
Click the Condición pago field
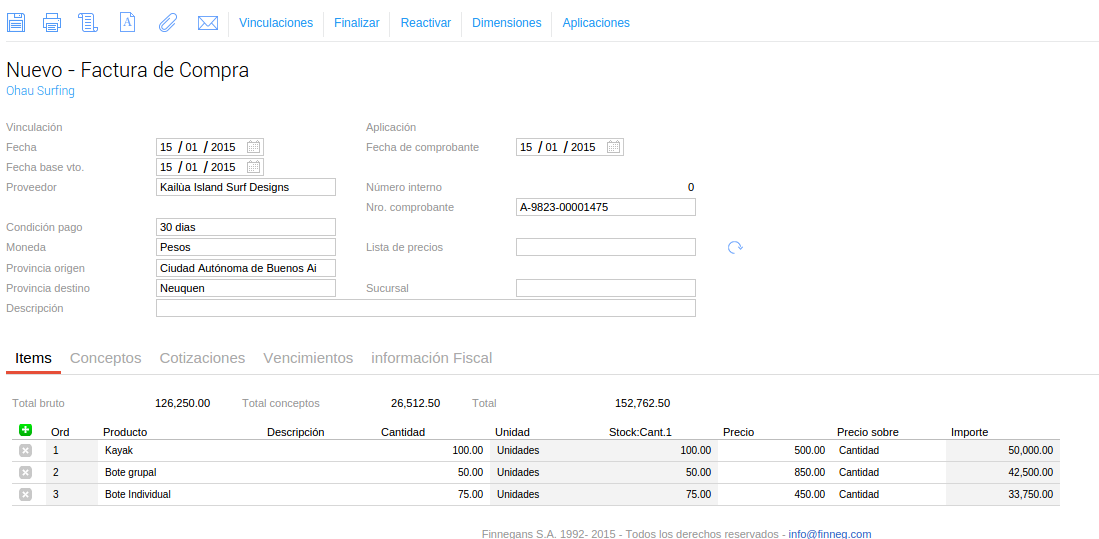point(246,227)
